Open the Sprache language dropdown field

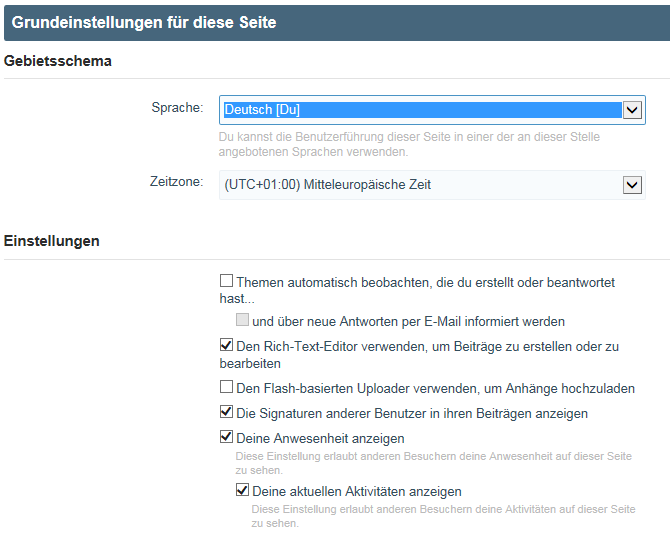tap(420, 110)
